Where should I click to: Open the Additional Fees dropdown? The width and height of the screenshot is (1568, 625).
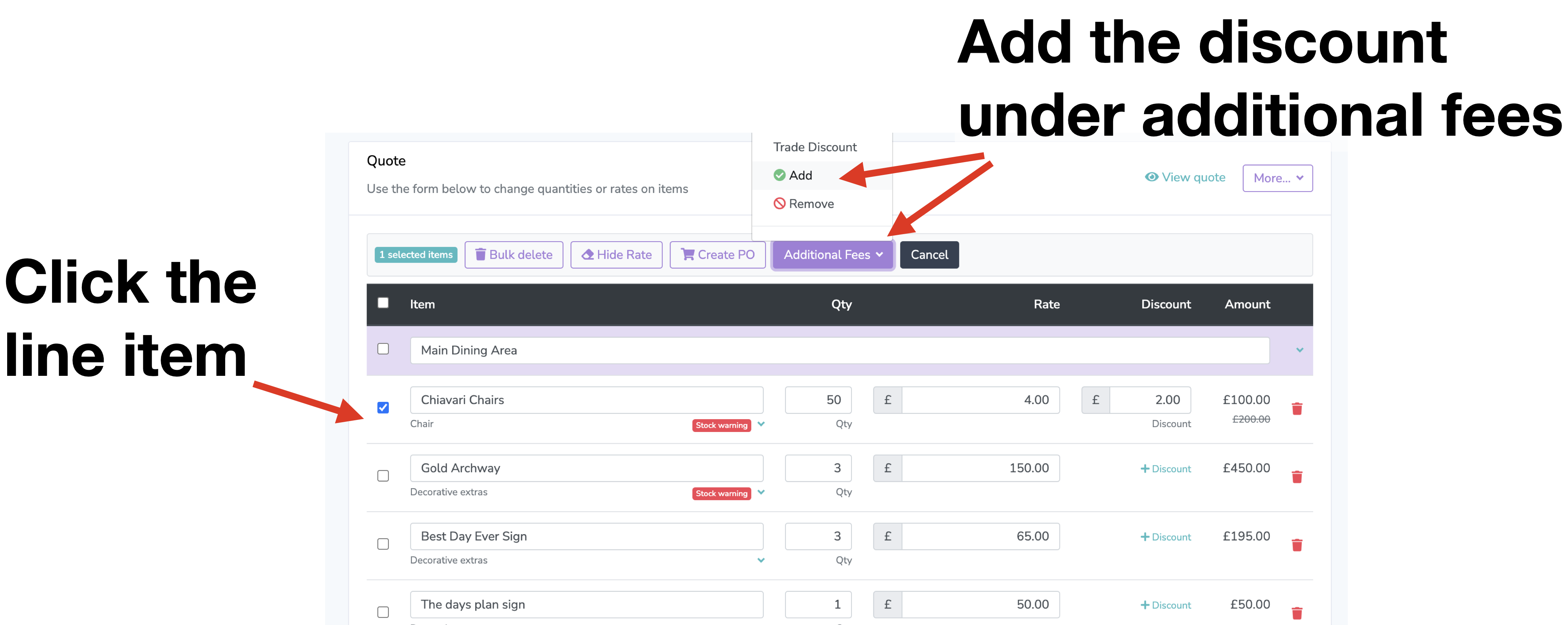click(833, 255)
